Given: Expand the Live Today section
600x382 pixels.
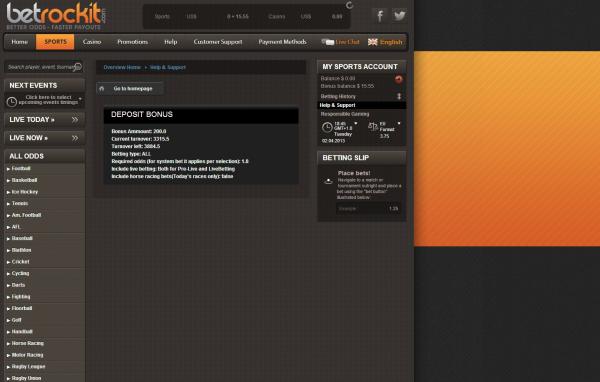Looking at the screenshot, I should [44, 120].
